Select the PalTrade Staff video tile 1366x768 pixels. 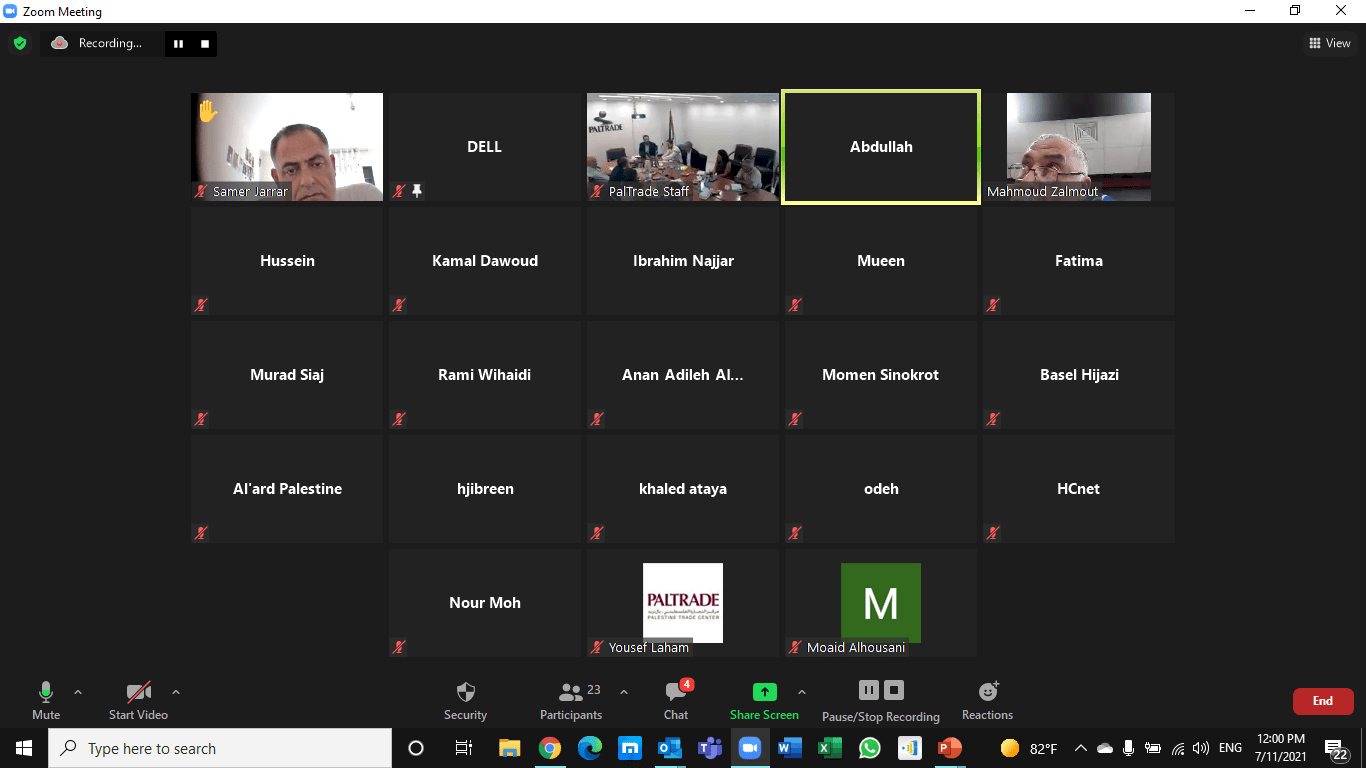[x=683, y=146]
